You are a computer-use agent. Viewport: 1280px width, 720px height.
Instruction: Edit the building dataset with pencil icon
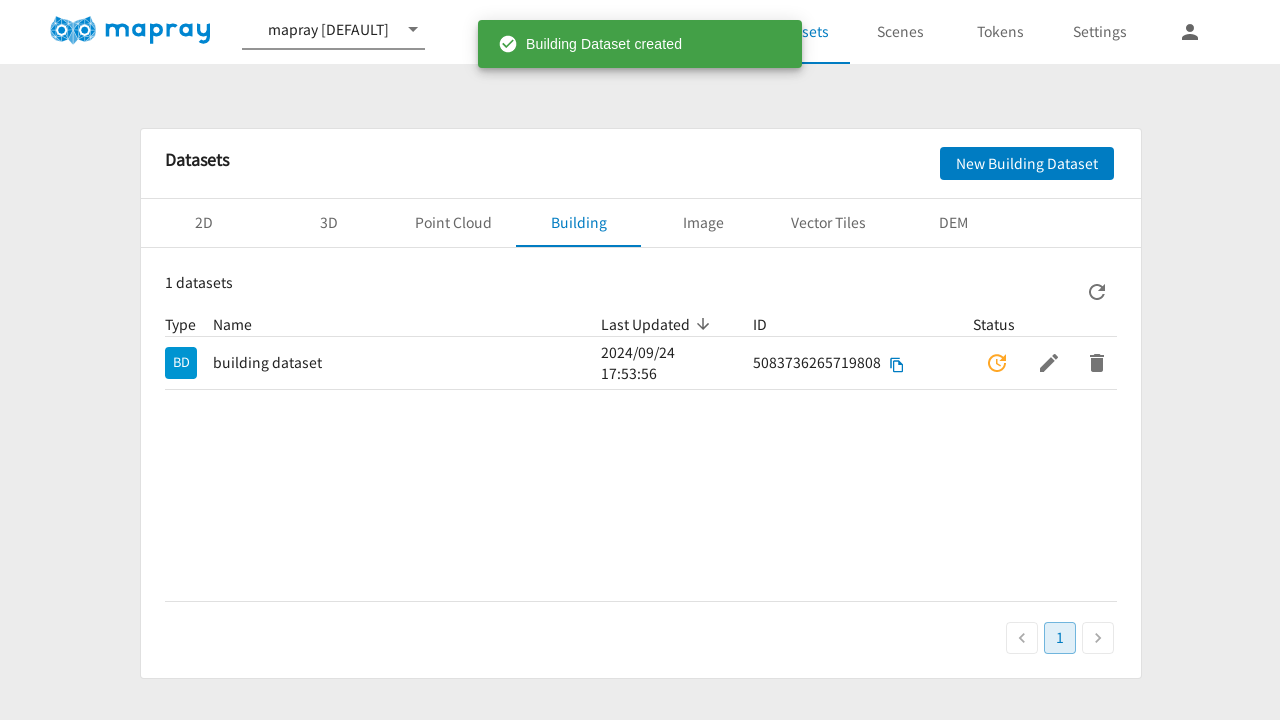click(x=1048, y=363)
